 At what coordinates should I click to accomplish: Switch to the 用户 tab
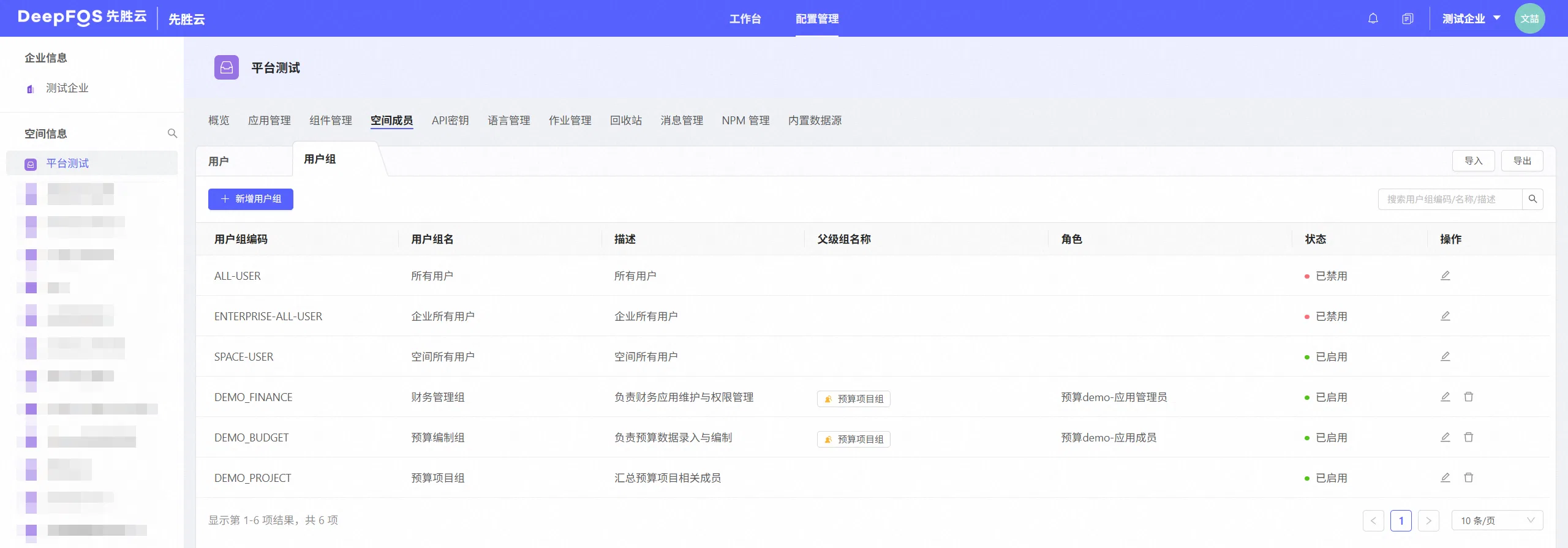click(219, 161)
